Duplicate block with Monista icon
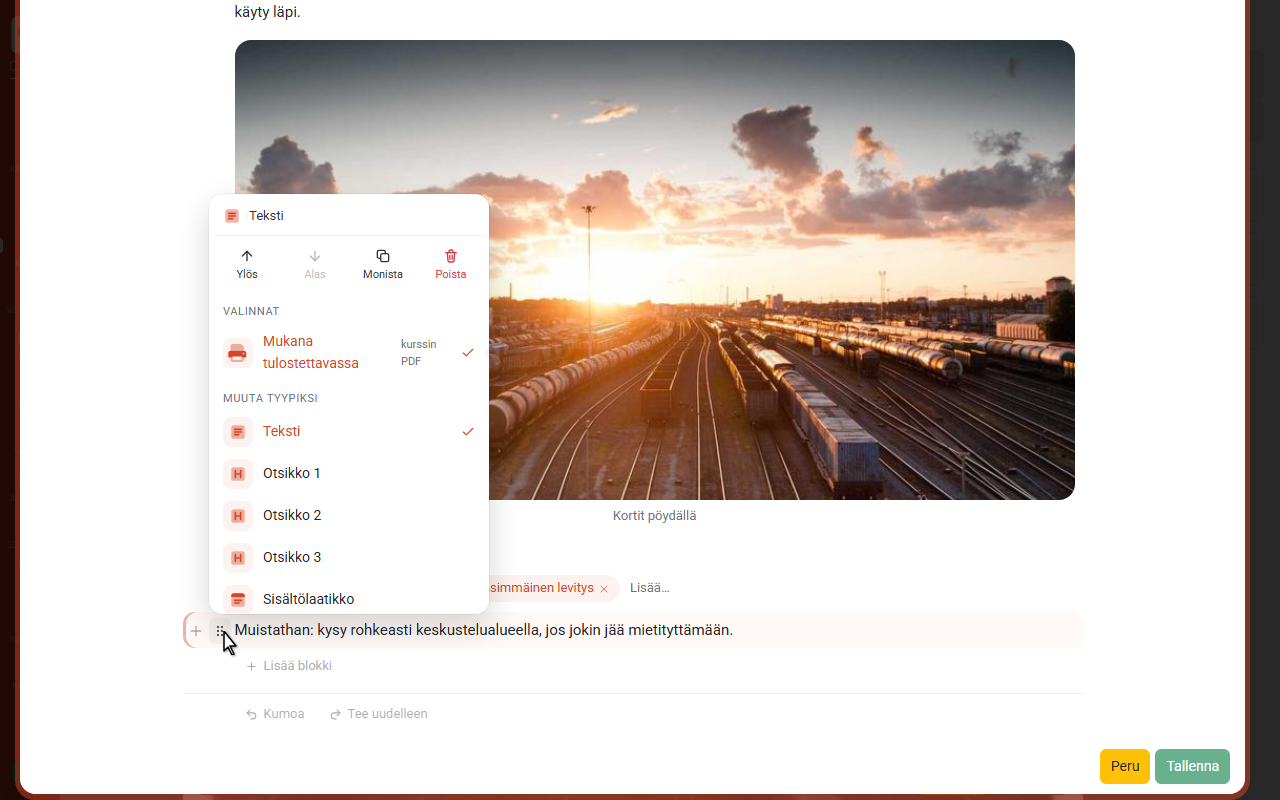Viewport: 1280px width, 800px height. (383, 265)
